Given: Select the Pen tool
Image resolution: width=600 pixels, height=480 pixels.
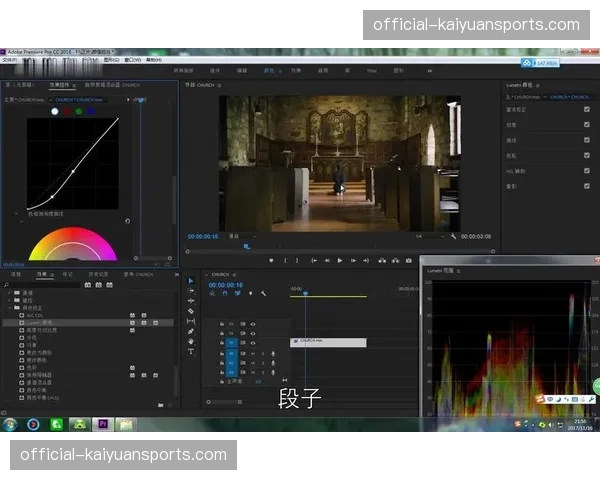Looking at the screenshot, I should pyautogui.click(x=191, y=331).
